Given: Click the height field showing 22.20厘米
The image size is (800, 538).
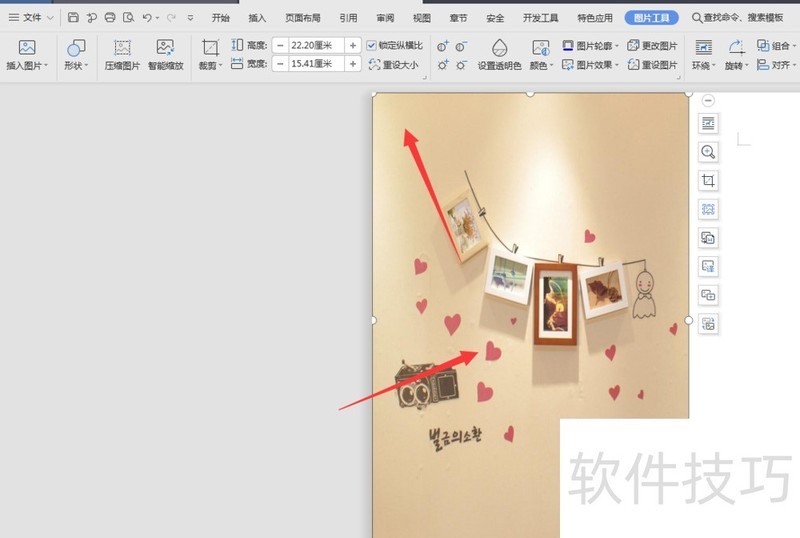Looking at the screenshot, I should pos(316,46).
